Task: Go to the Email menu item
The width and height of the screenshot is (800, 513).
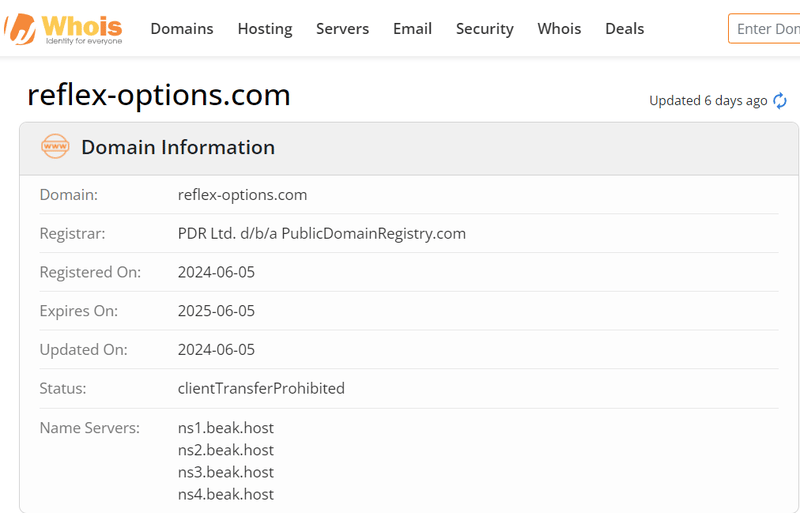Action: [412, 29]
